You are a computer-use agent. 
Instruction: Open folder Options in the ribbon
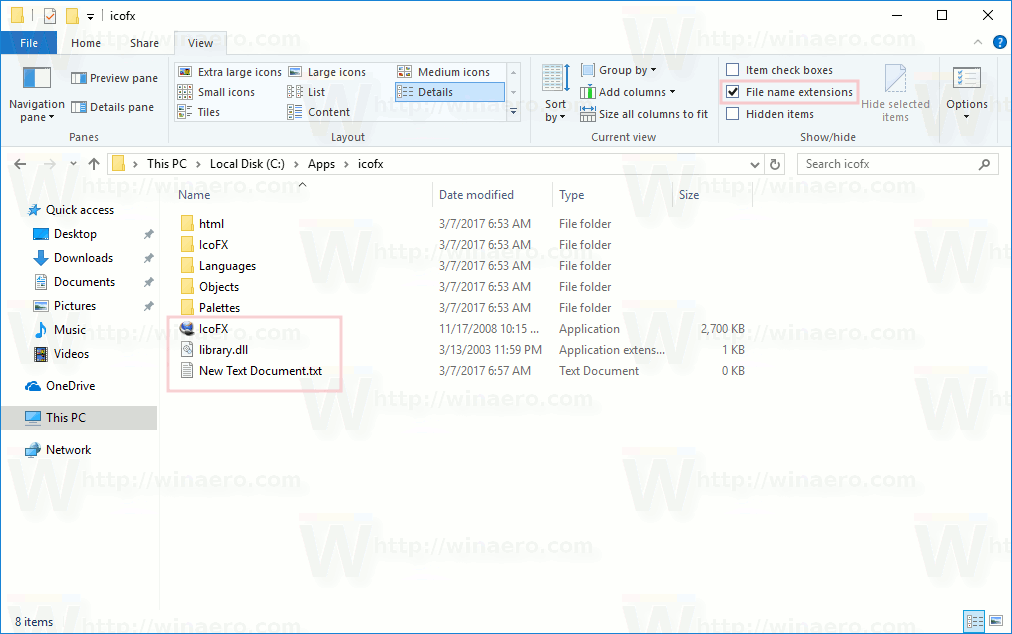pyautogui.click(x=966, y=90)
